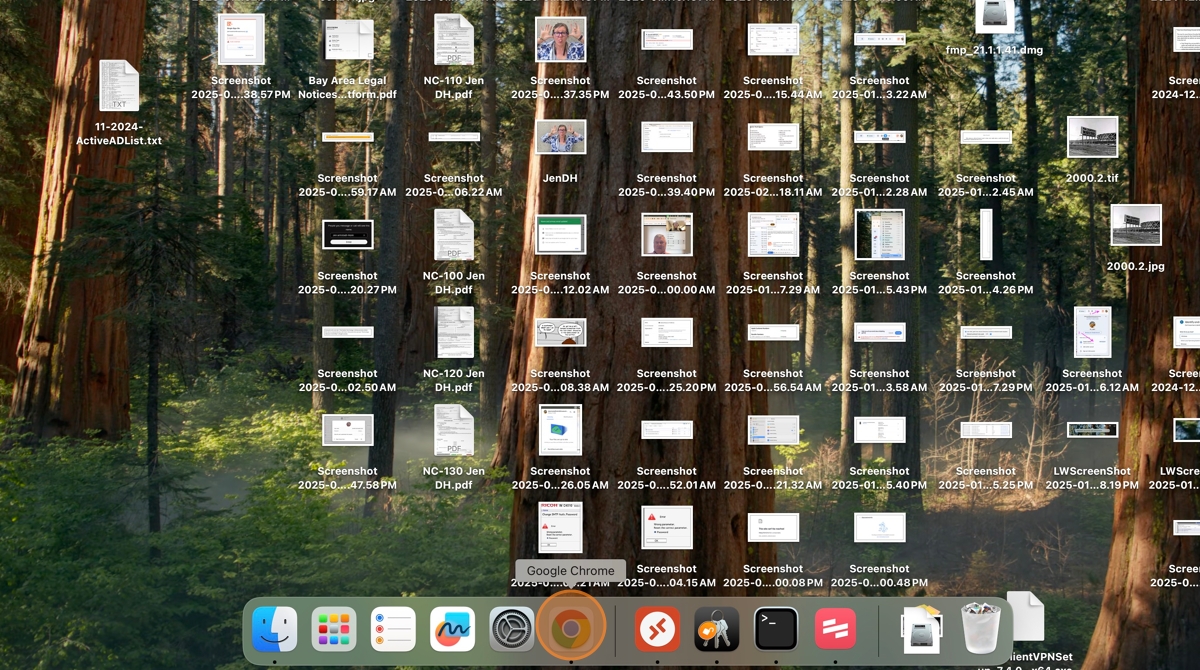This screenshot has height=670, width=1200.
Task: Select the Screenshot ending 38.57 PM thumbnail
Action: [x=241, y=39]
